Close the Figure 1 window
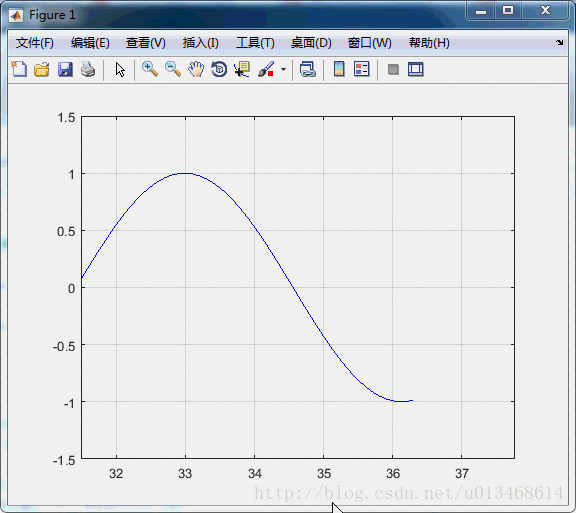 pyautogui.click(x=546, y=10)
